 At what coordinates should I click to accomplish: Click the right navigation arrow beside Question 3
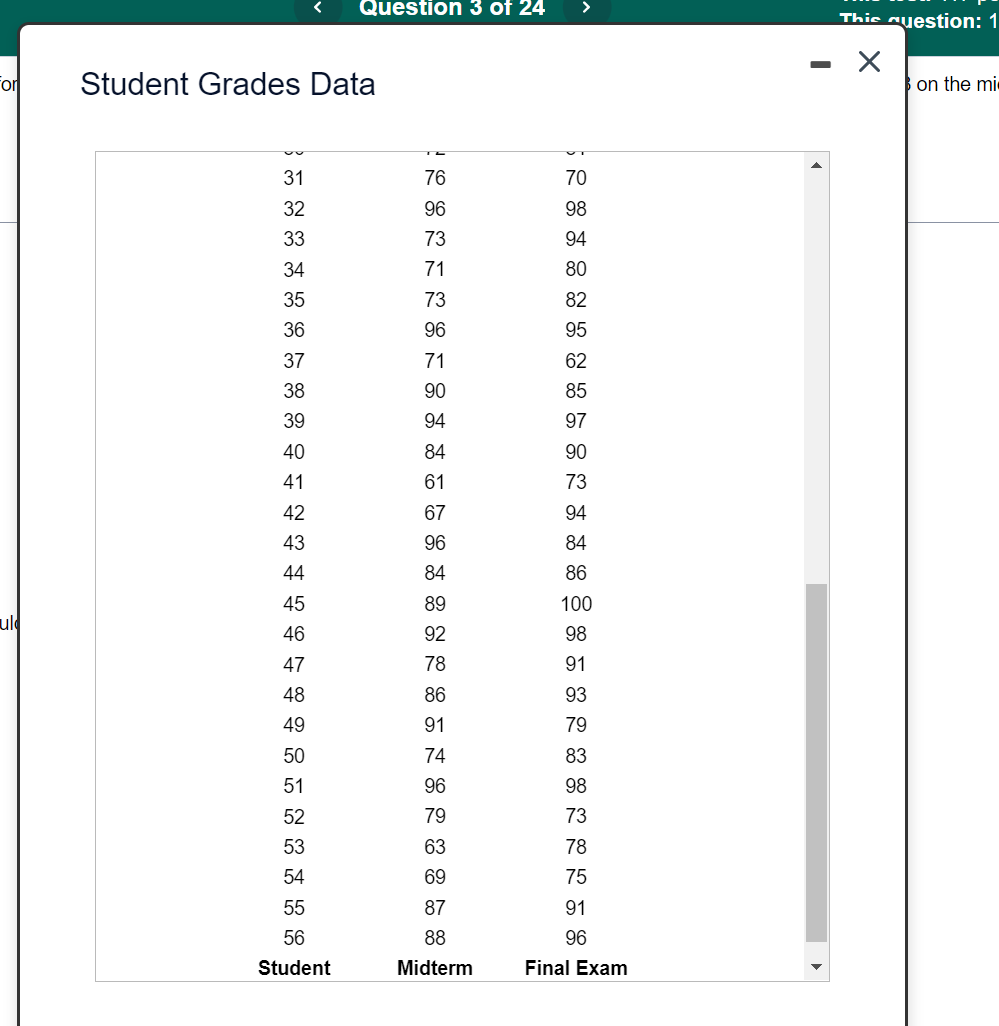tap(588, 9)
